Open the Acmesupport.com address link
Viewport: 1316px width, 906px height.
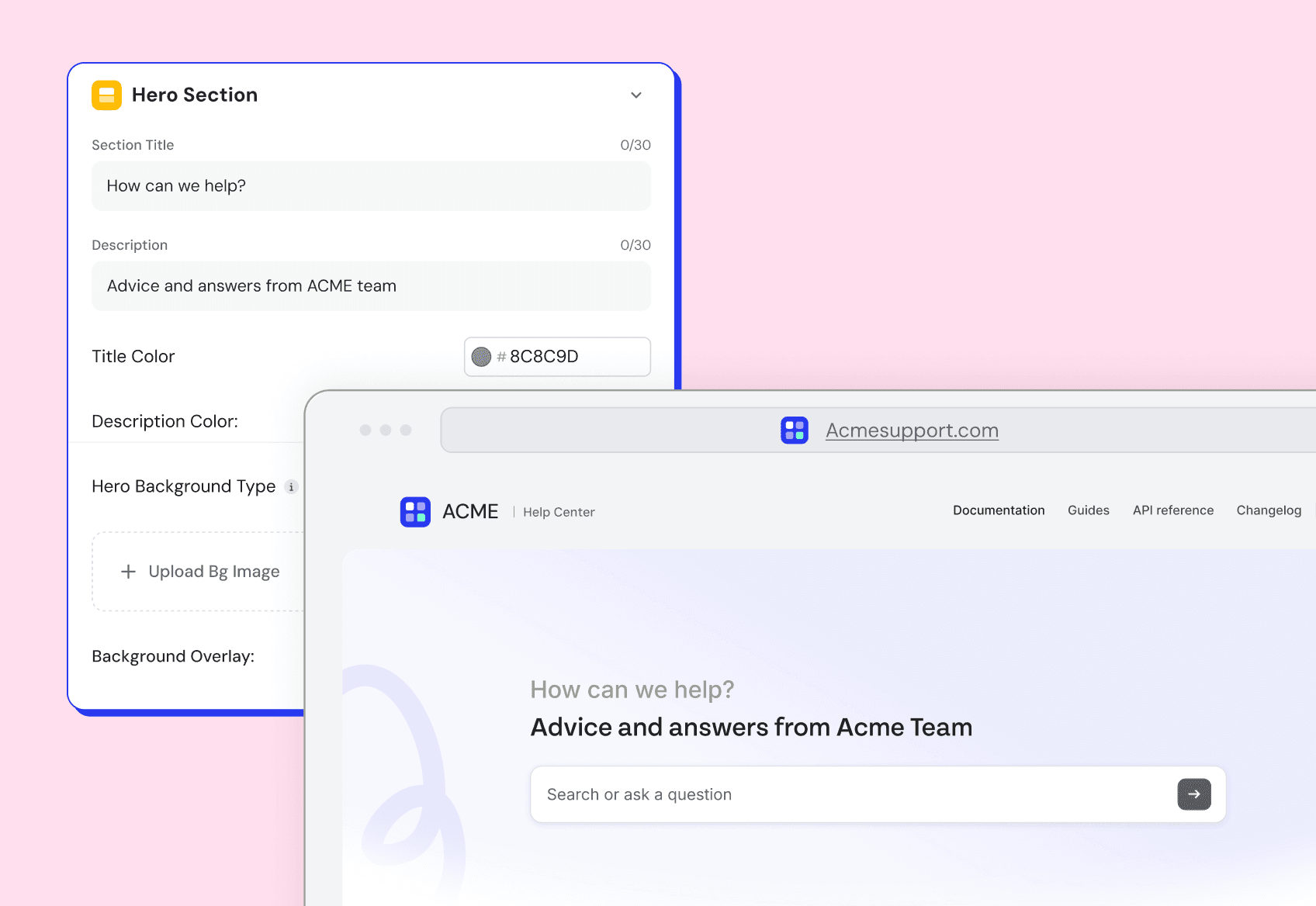[911, 430]
